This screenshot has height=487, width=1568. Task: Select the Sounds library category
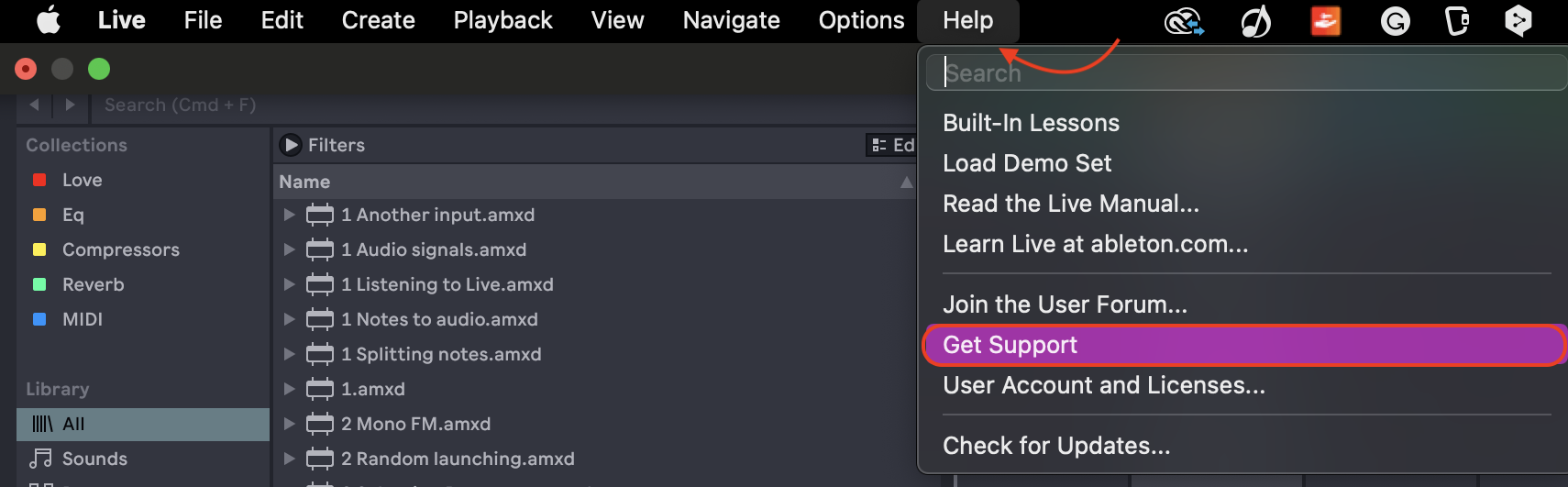click(x=94, y=459)
